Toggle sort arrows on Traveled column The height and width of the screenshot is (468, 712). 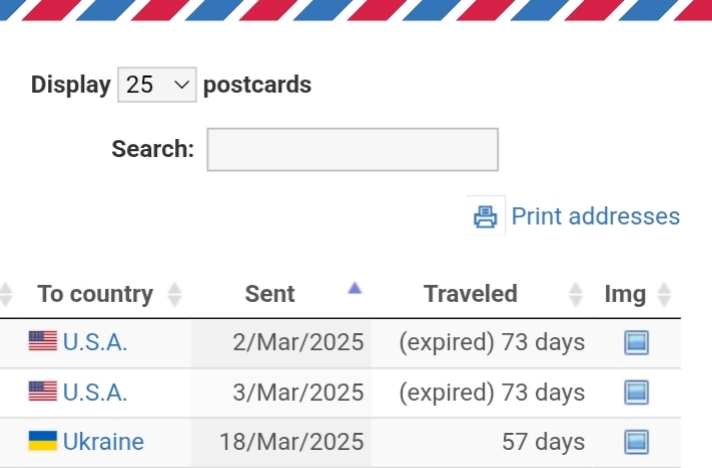(576, 294)
